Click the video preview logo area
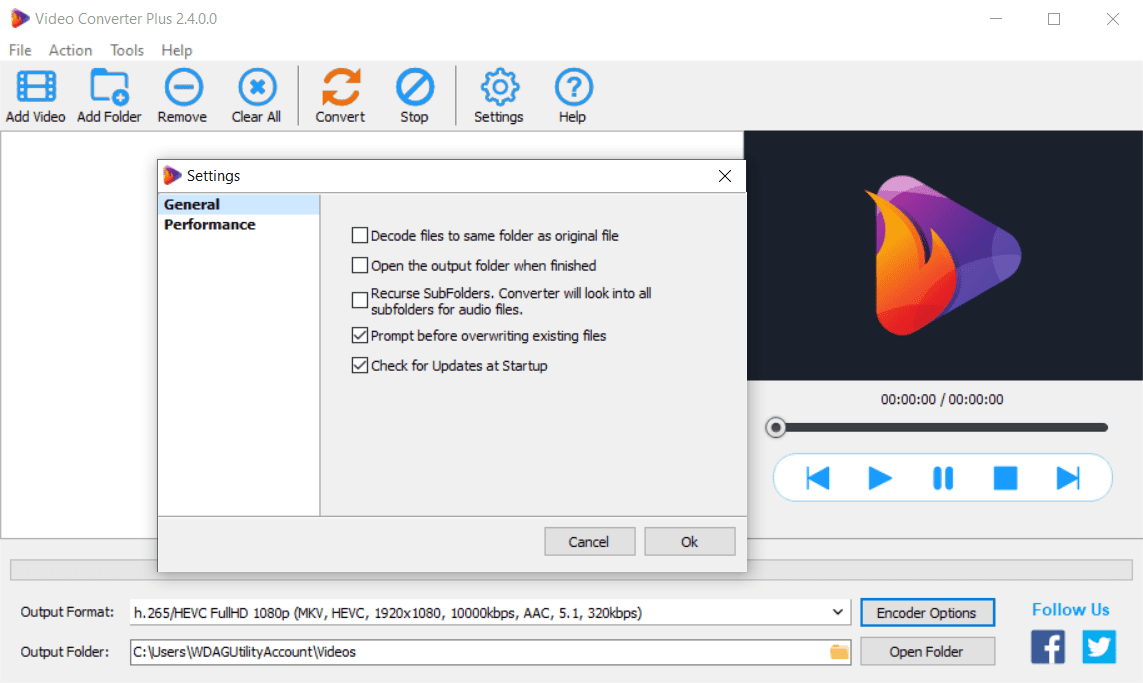This screenshot has width=1143, height=683. [943, 255]
